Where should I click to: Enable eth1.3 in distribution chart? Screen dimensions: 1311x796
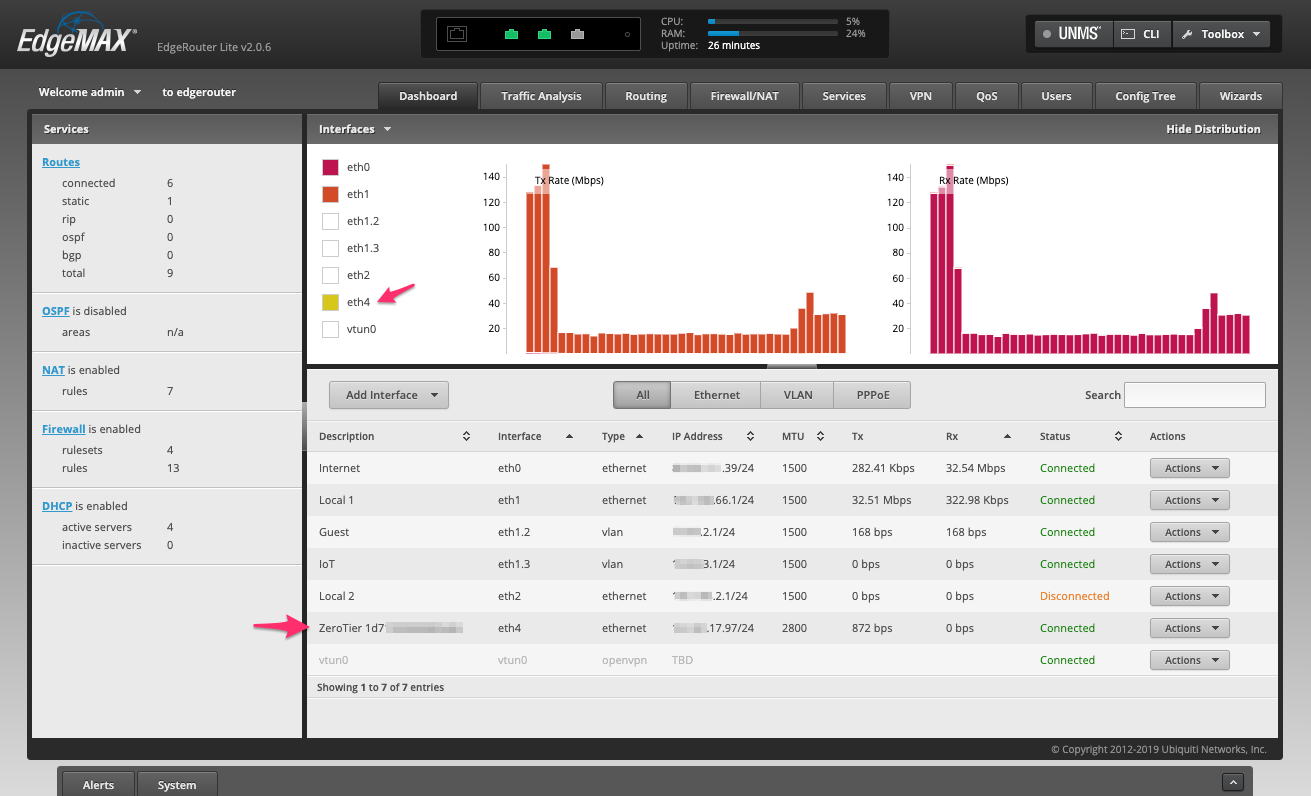(330, 248)
